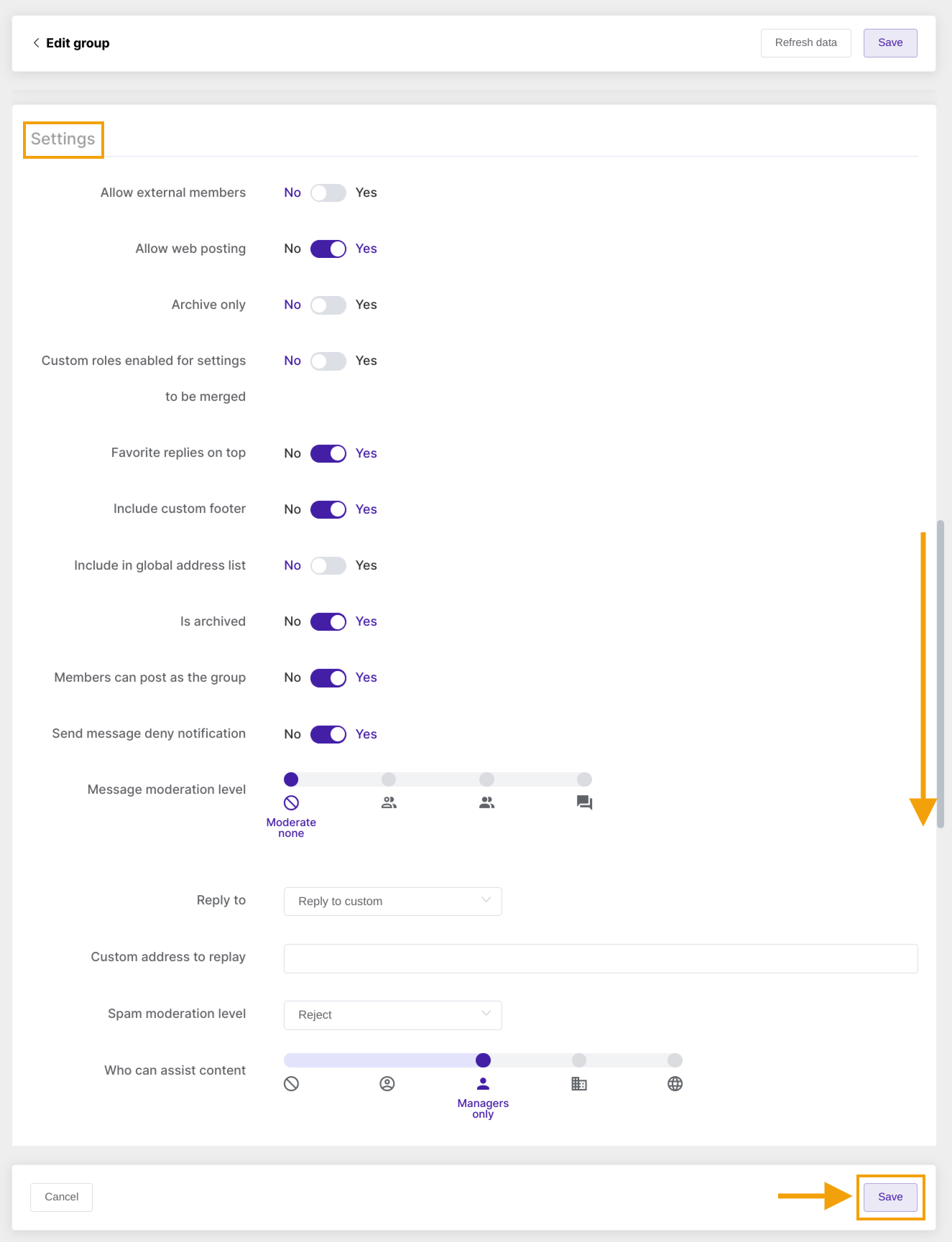The width and height of the screenshot is (952, 1242).
Task: Click the moderate new members icon
Action: (389, 802)
